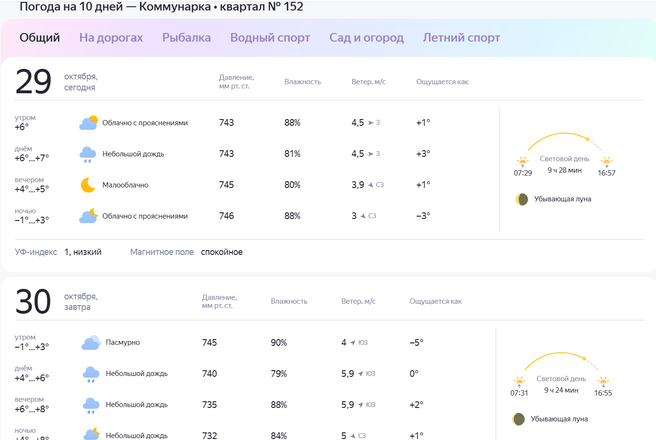
Task: Switch to Сад и огород tab
Action: (366, 38)
